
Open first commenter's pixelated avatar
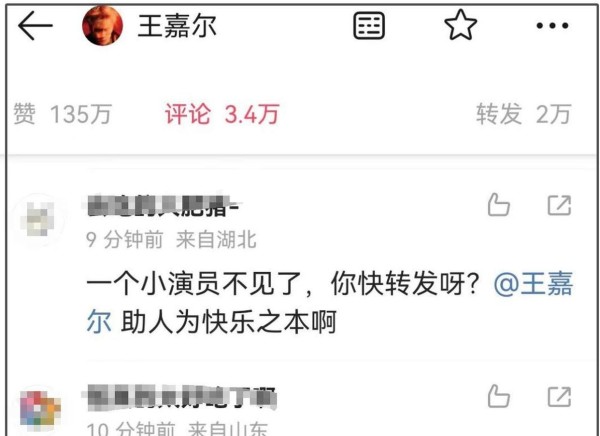click(x=37, y=219)
